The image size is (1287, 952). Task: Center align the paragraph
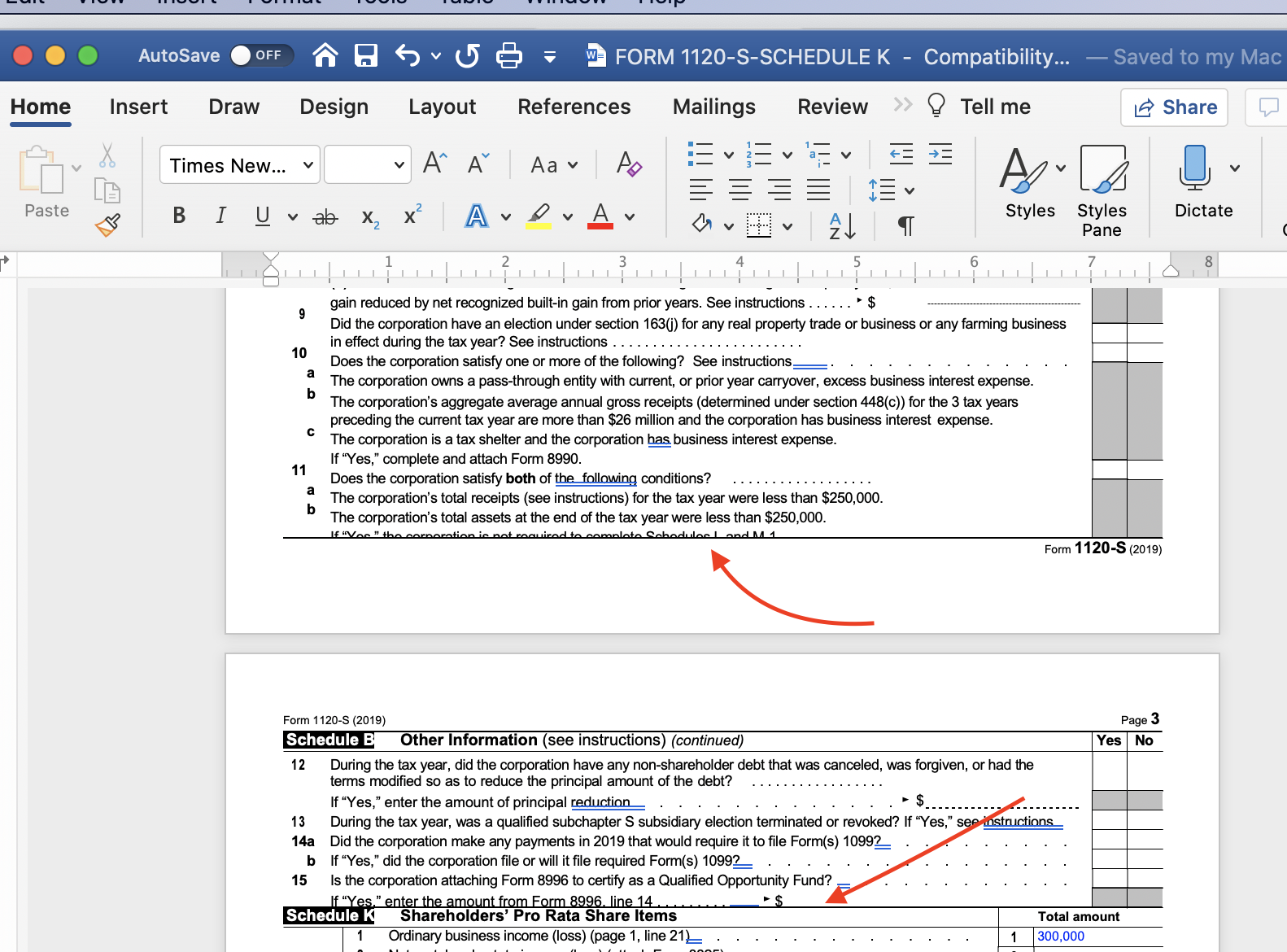(x=740, y=190)
